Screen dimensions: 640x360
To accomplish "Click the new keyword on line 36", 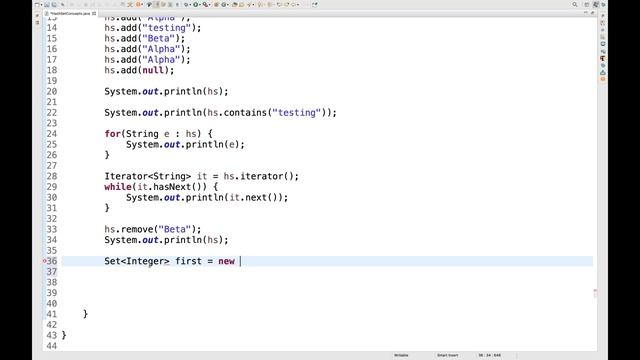I will [227, 261].
